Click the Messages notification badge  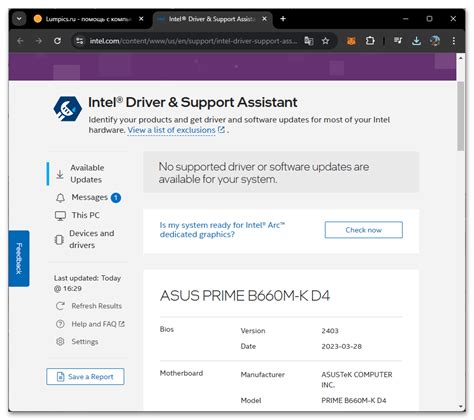[116, 198]
